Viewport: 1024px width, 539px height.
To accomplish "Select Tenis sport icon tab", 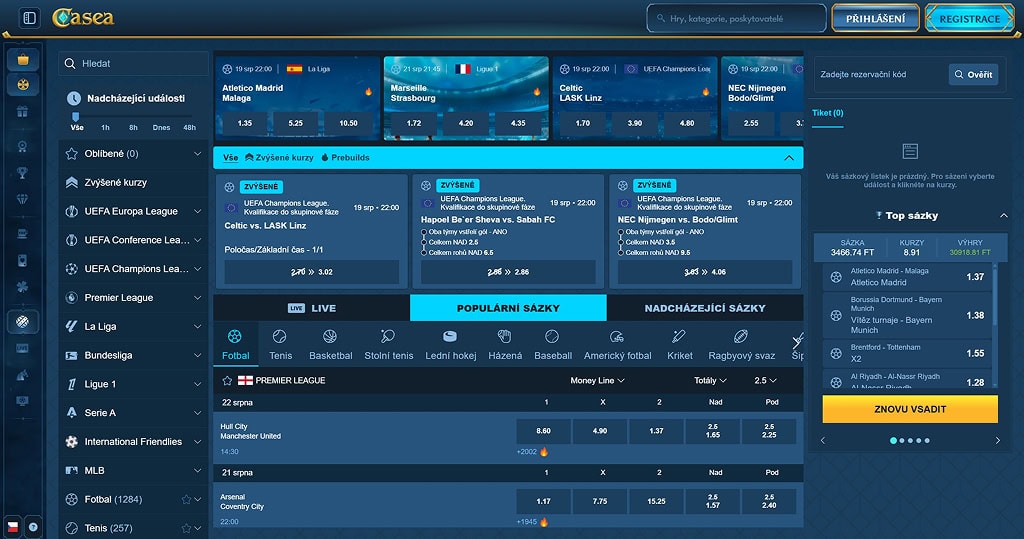I will pyautogui.click(x=280, y=344).
